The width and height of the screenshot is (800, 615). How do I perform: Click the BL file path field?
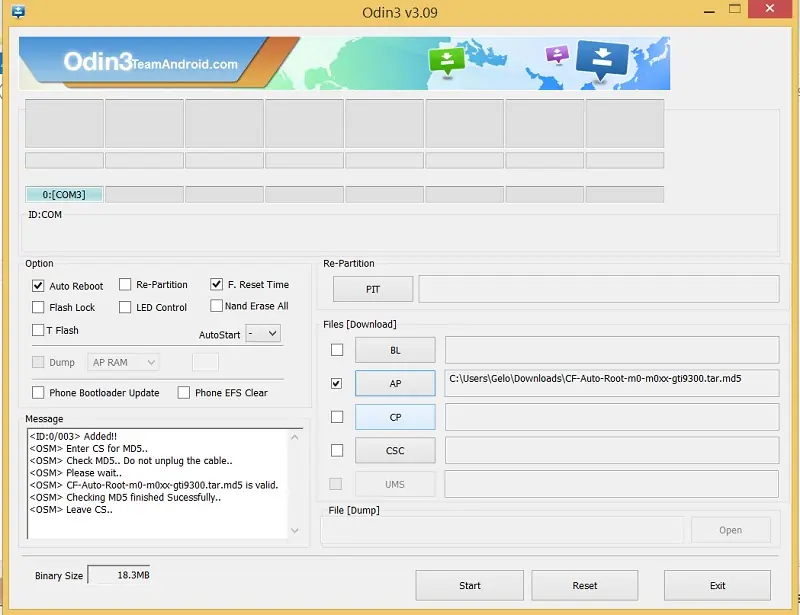pos(612,350)
